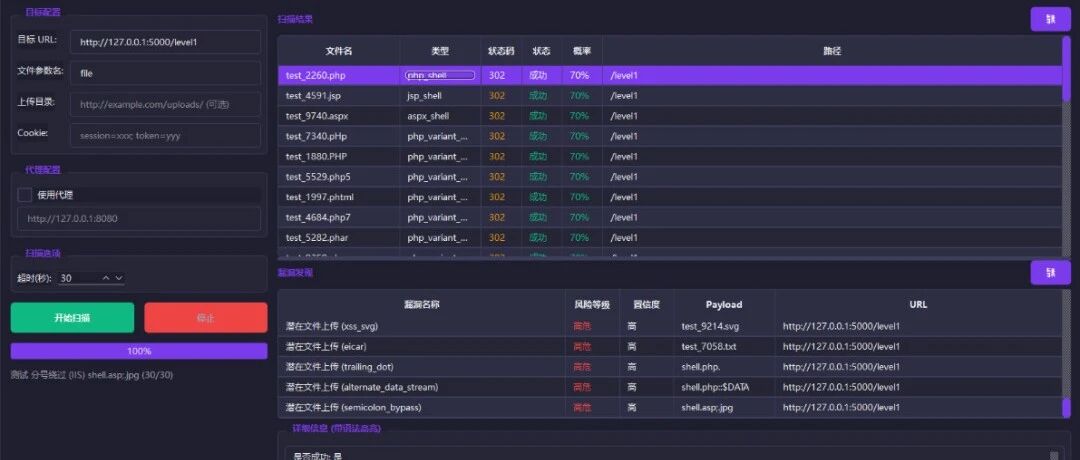1080x460 pixels.
Task: Click php_variant type in test_1997.phtml row
Action: pyautogui.click(x=437, y=197)
